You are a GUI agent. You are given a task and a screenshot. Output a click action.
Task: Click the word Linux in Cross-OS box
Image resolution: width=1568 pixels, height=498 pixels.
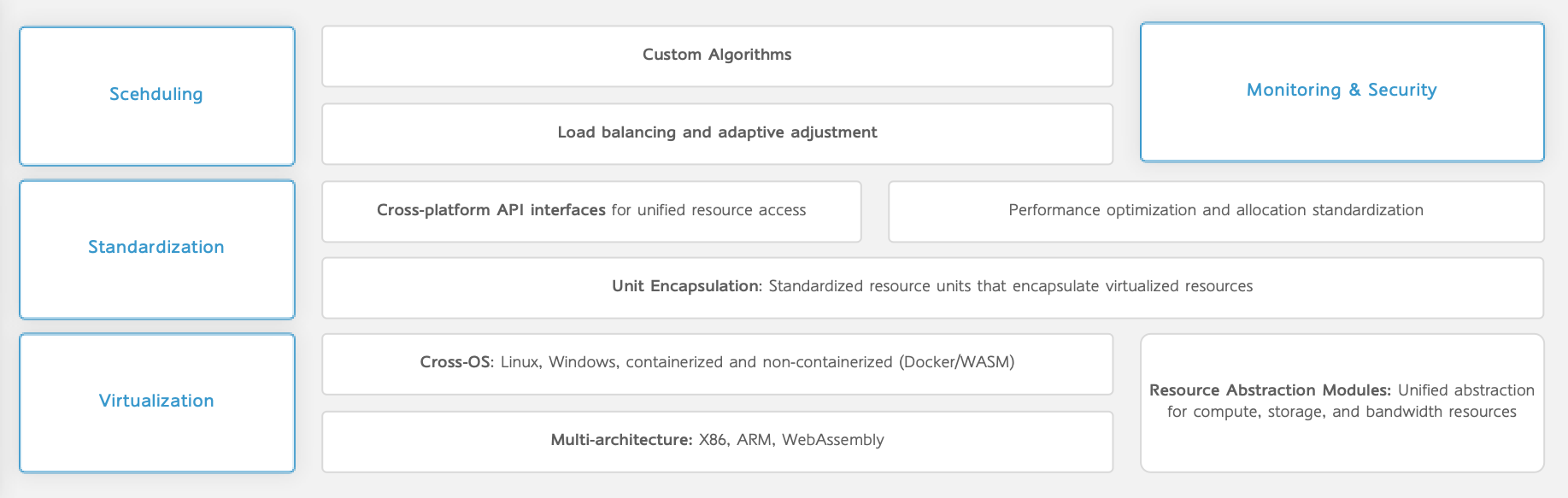520,362
